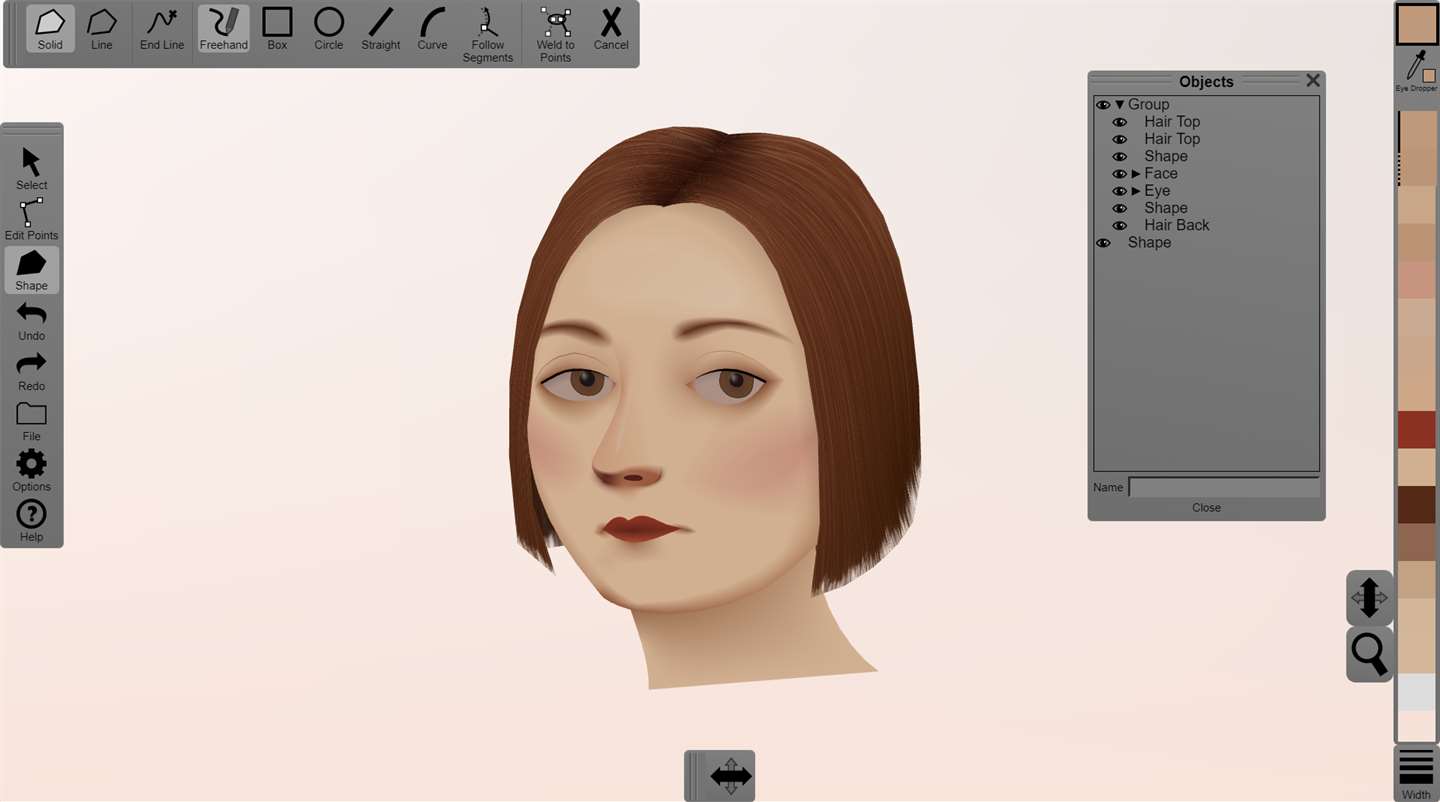Hide the Face object via eye icon
This screenshot has width=1440, height=802.
pyautogui.click(x=1120, y=174)
